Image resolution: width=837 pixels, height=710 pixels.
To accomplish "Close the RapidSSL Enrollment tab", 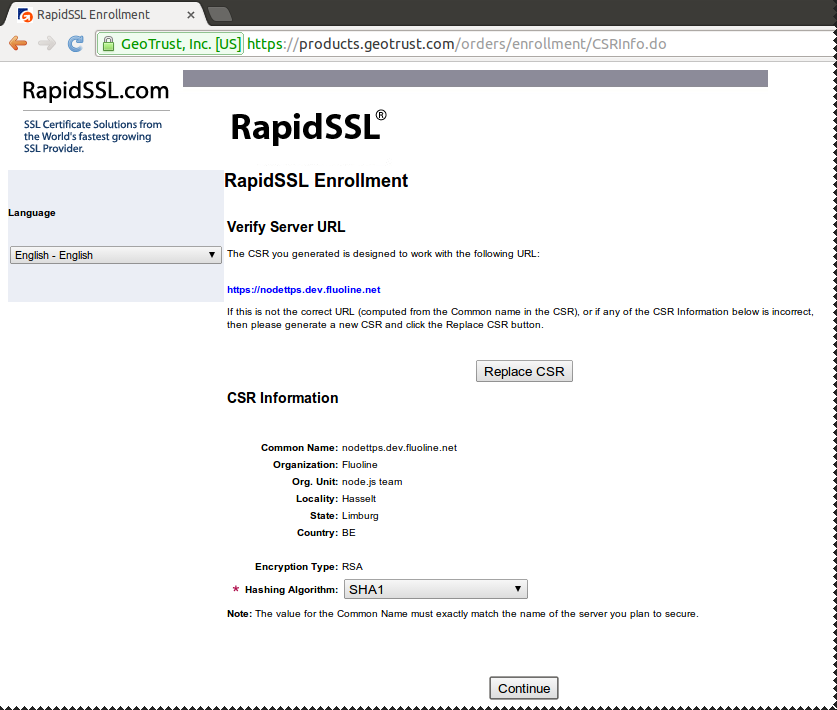I will pos(191,15).
